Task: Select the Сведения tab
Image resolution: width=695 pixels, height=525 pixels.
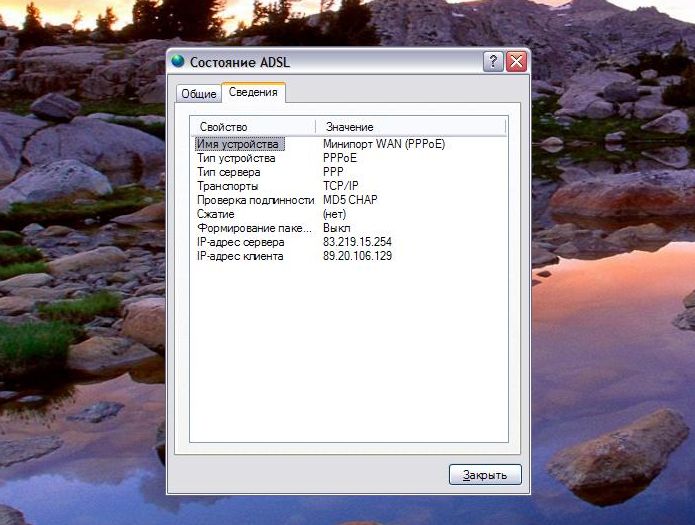Action: pos(253,93)
